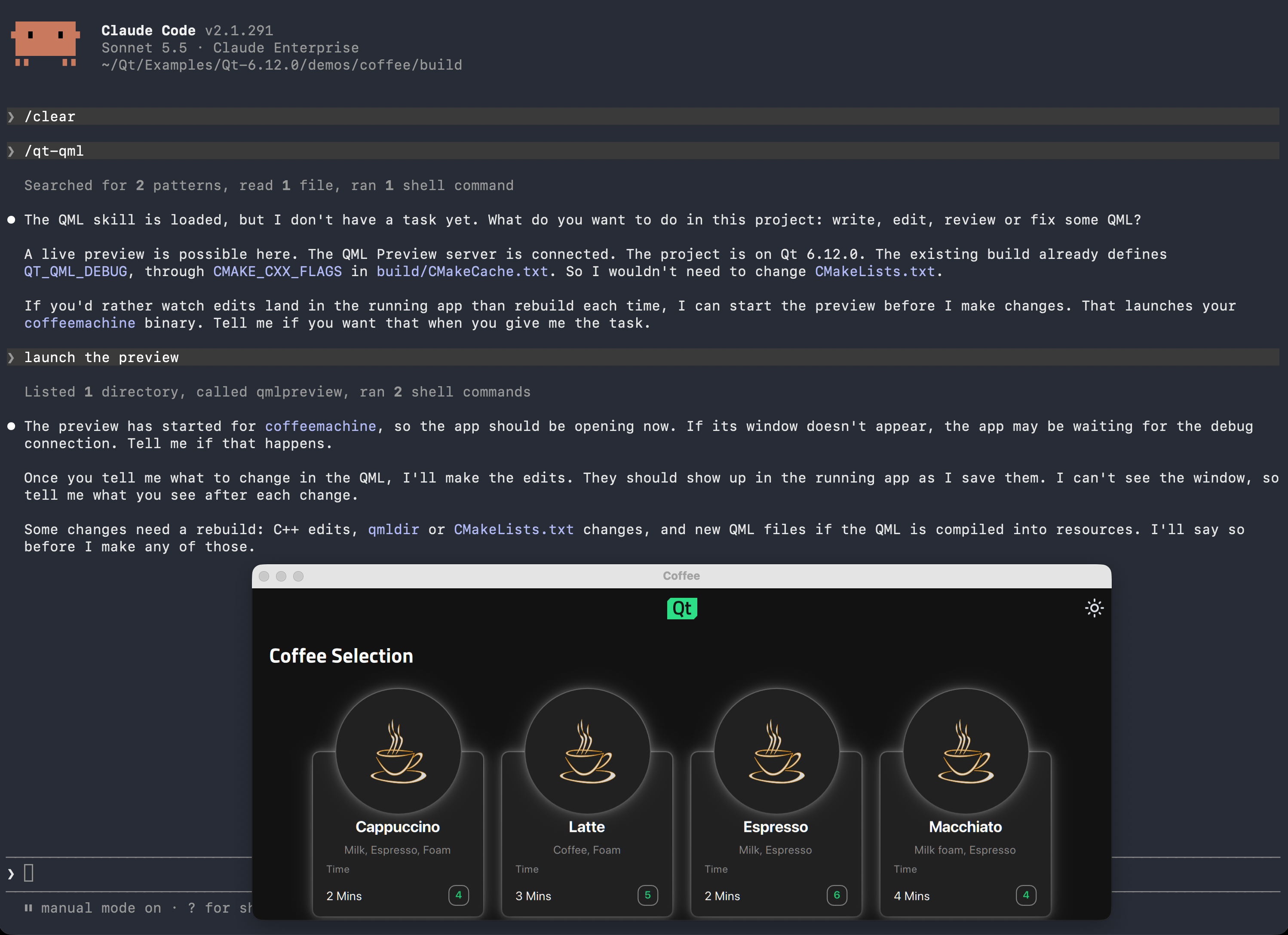
Task: Click the Cappuccino badge showing 4
Action: [458, 895]
